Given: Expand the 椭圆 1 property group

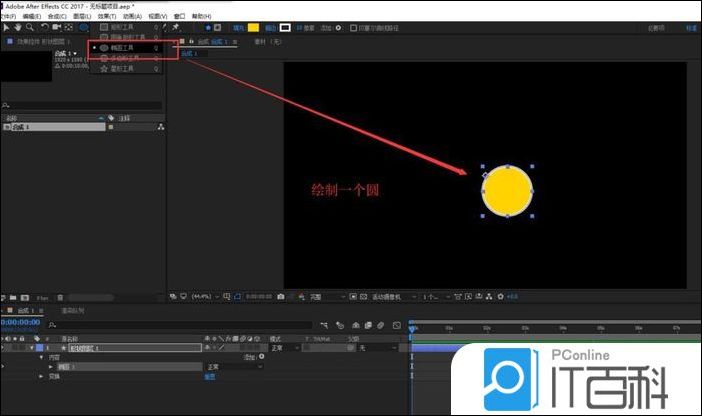Looking at the screenshot, I should pos(52,367).
